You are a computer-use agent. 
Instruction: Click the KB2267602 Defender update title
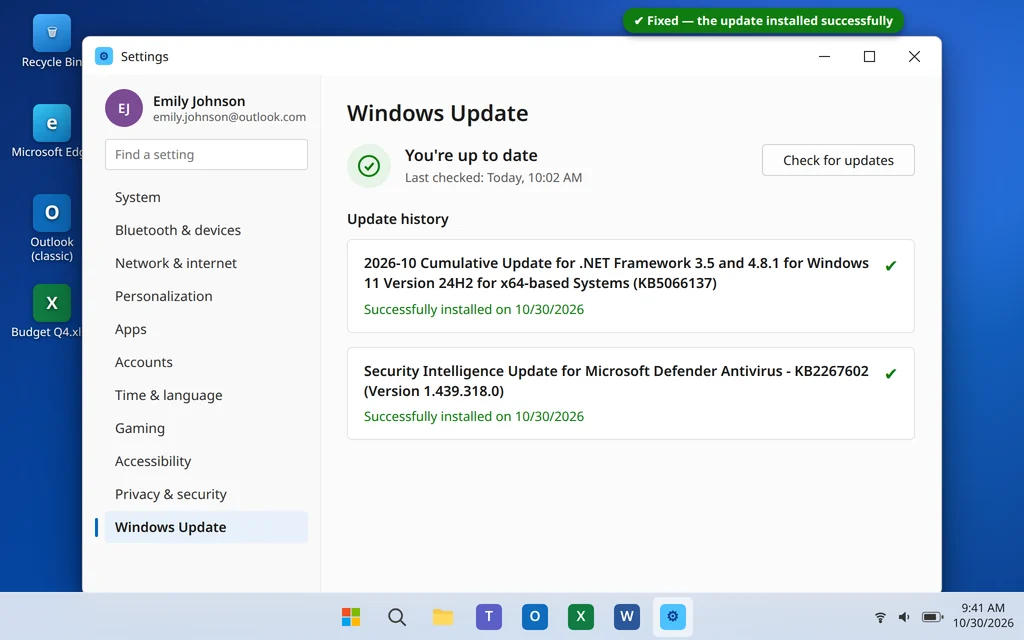coord(616,381)
